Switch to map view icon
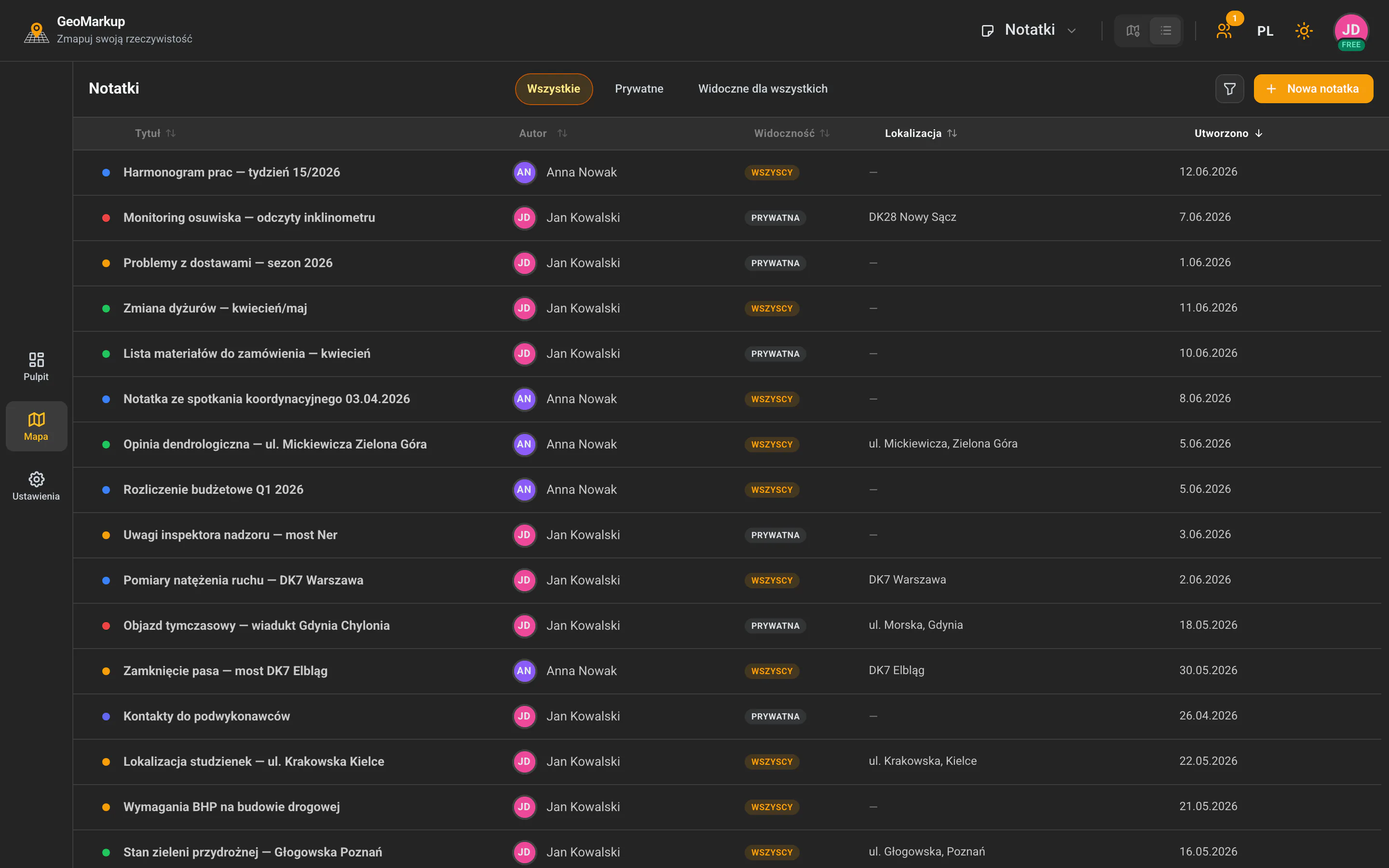Screen dimensions: 1389x868 (x=1132, y=30)
